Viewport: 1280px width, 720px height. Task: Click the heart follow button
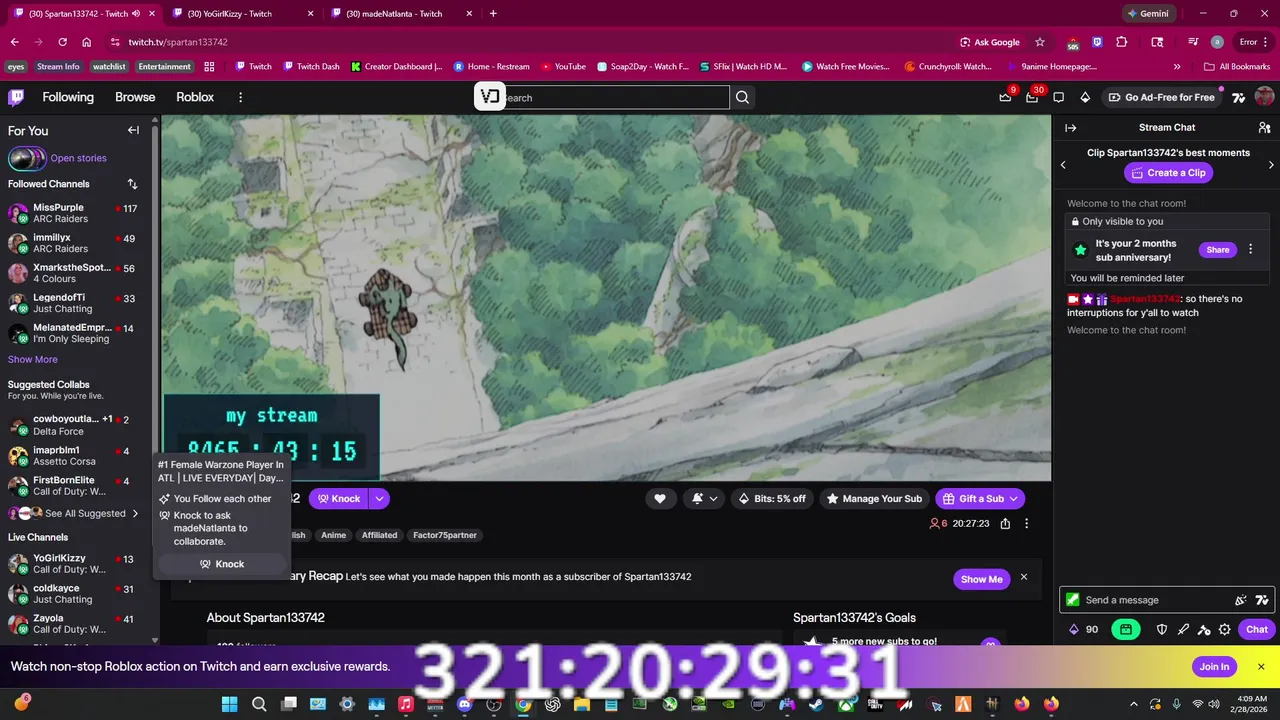click(660, 498)
